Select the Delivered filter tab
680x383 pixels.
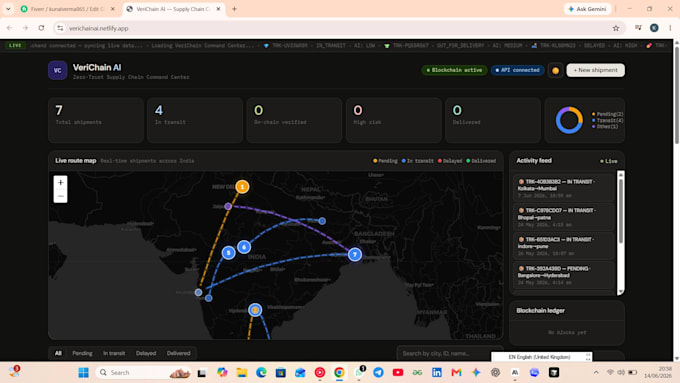pyautogui.click(x=179, y=354)
